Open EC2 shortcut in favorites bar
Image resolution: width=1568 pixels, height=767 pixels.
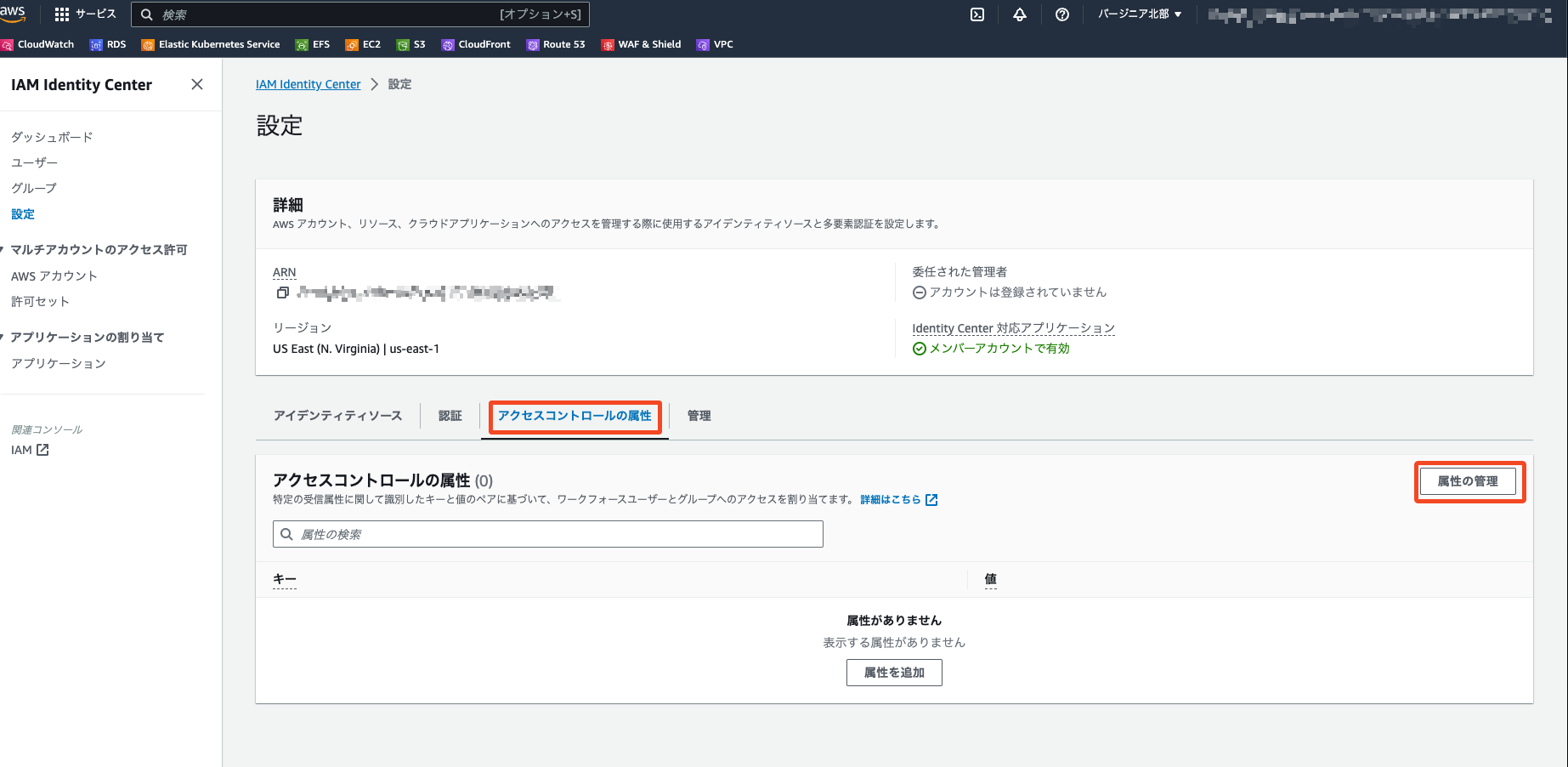pos(363,44)
